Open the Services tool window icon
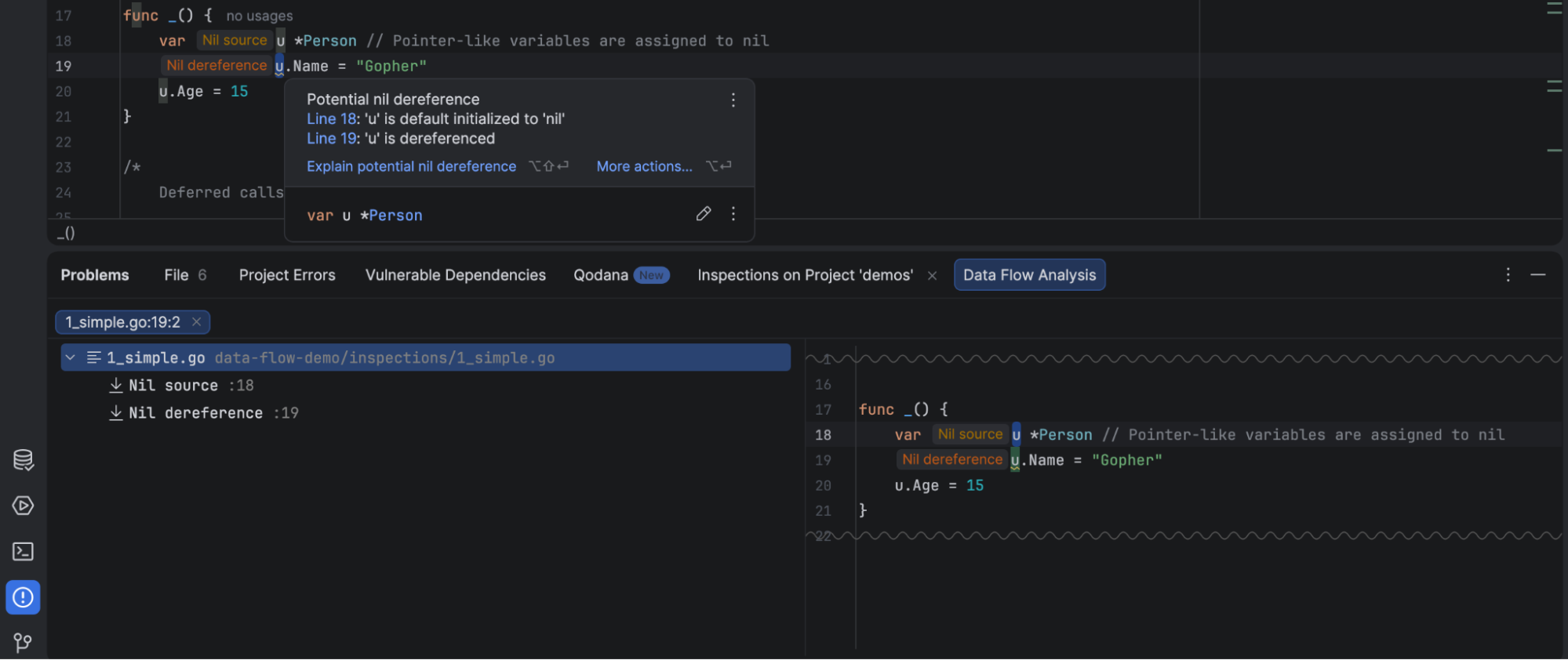1568x660 pixels. (x=23, y=506)
